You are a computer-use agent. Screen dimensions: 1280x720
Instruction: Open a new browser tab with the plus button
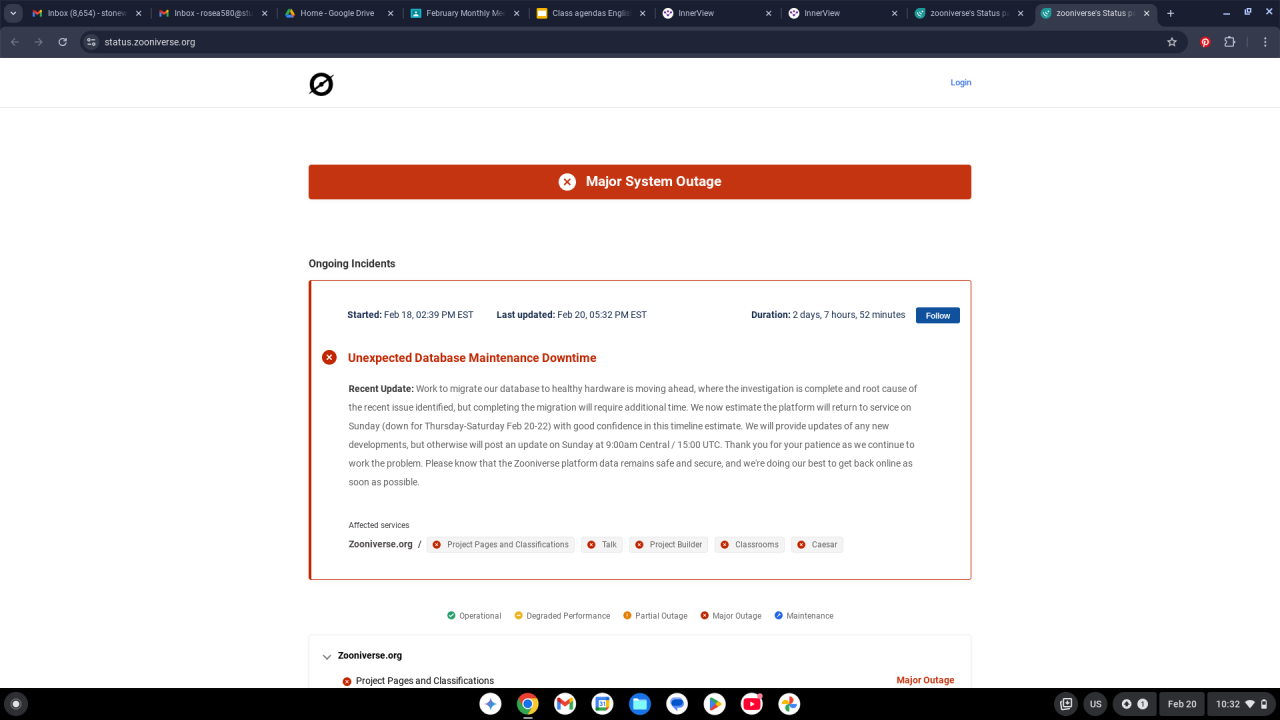(x=1171, y=14)
